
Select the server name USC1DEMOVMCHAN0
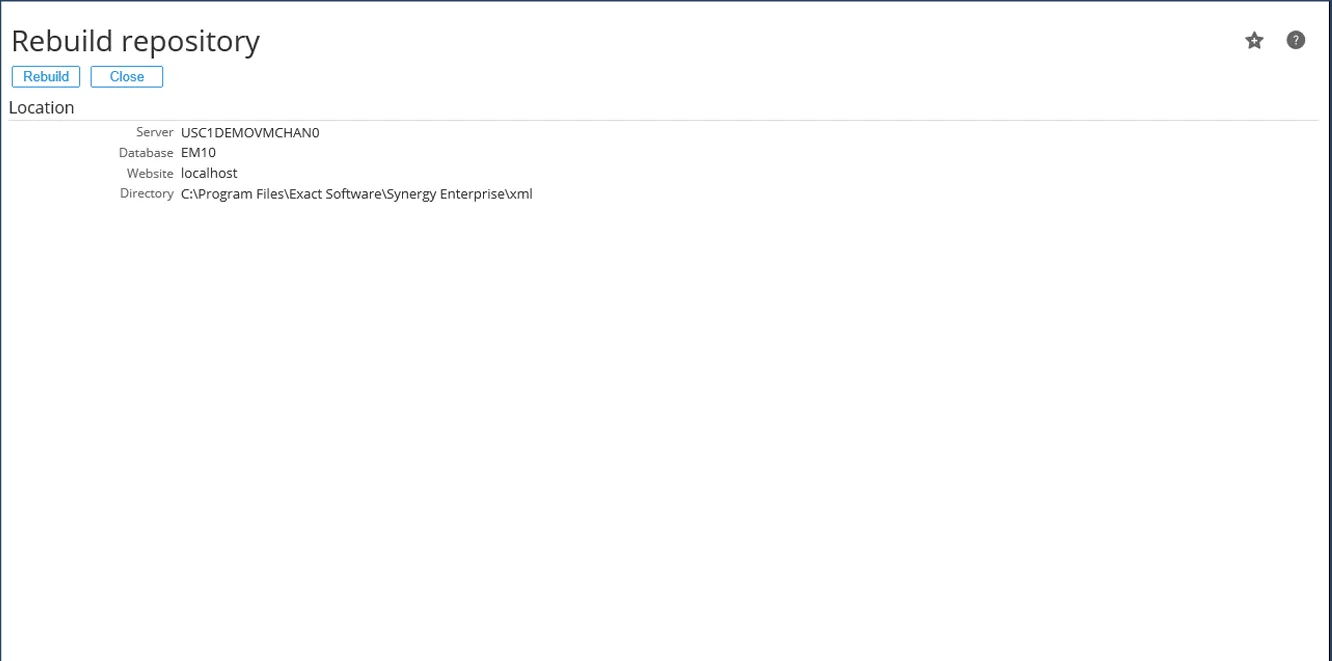click(250, 133)
